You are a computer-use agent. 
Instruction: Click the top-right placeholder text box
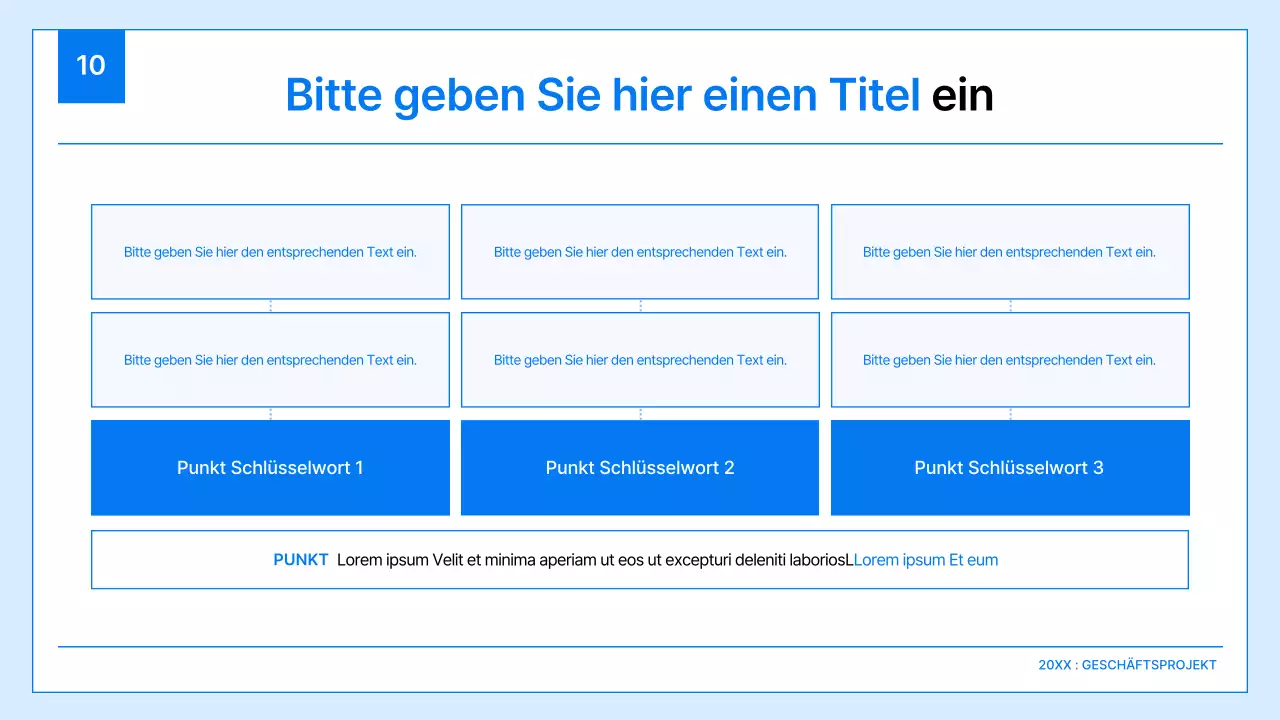(x=1010, y=252)
